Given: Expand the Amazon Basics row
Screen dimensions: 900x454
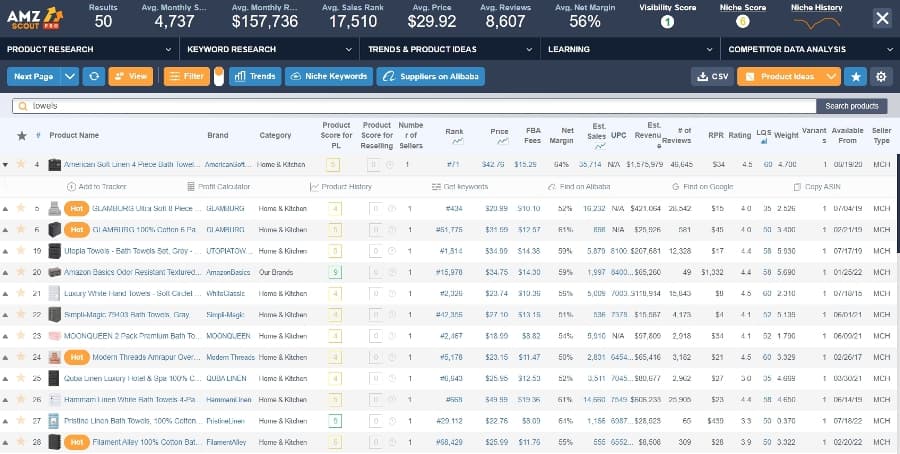Looking at the screenshot, I should pos(5,272).
